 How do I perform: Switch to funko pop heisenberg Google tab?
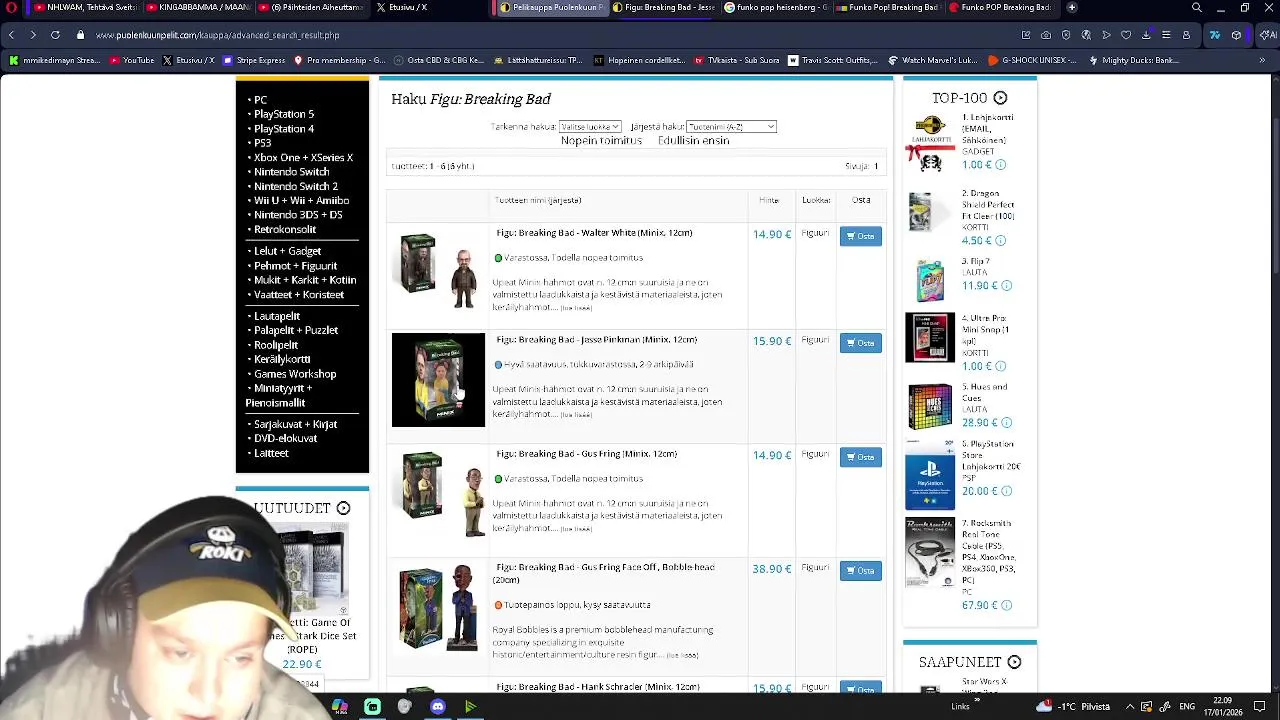point(776,7)
